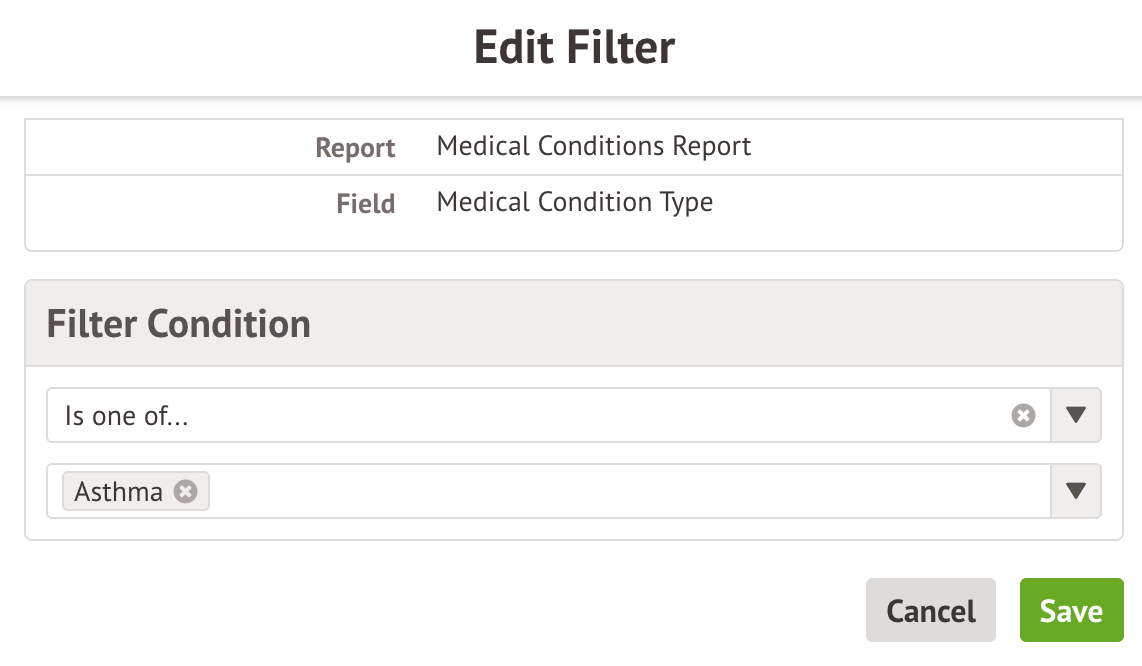Cancel editing the filter
Viewport: 1142px width, 666px height.
coord(930,610)
